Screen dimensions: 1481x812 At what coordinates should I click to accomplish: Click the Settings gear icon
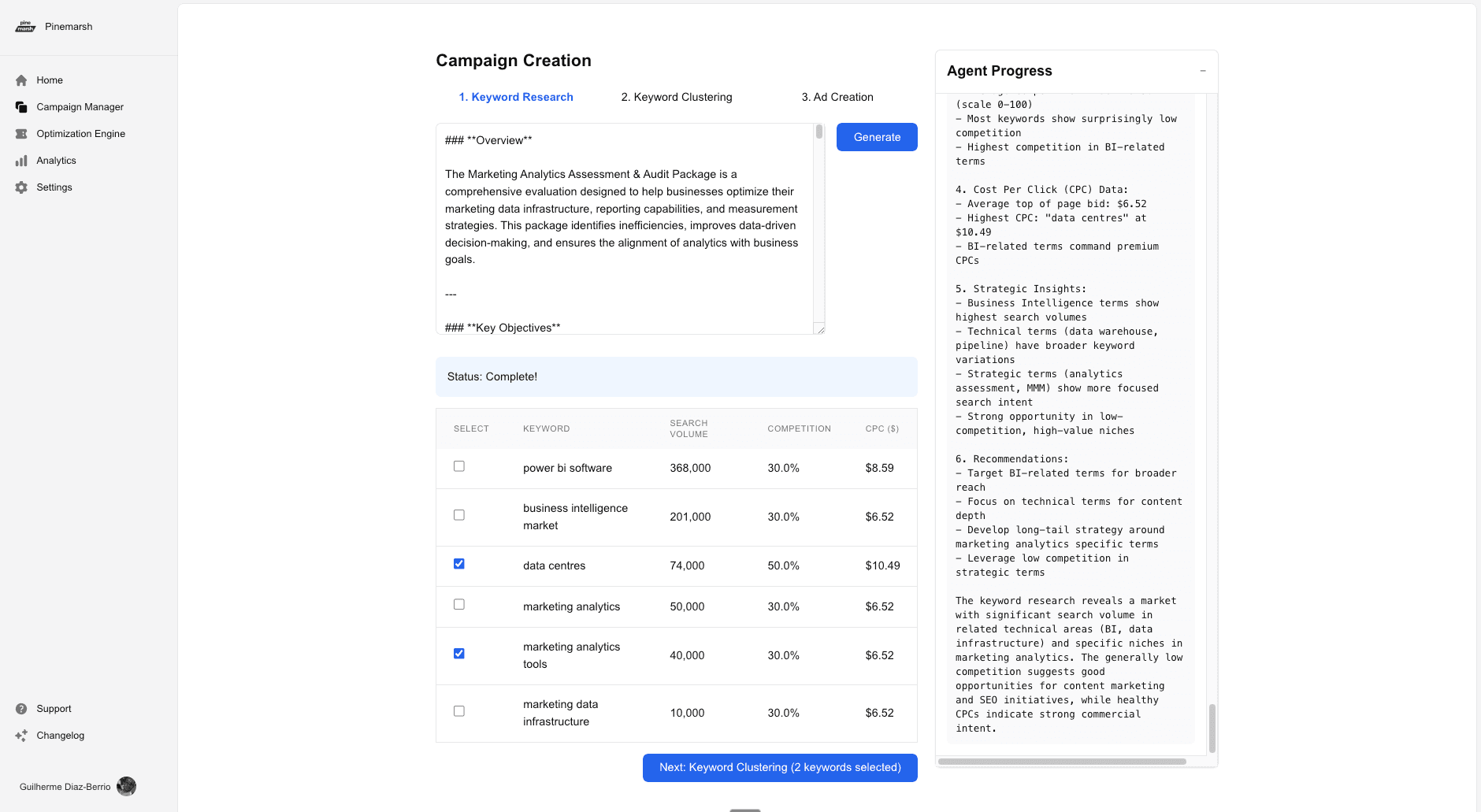[x=21, y=187]
